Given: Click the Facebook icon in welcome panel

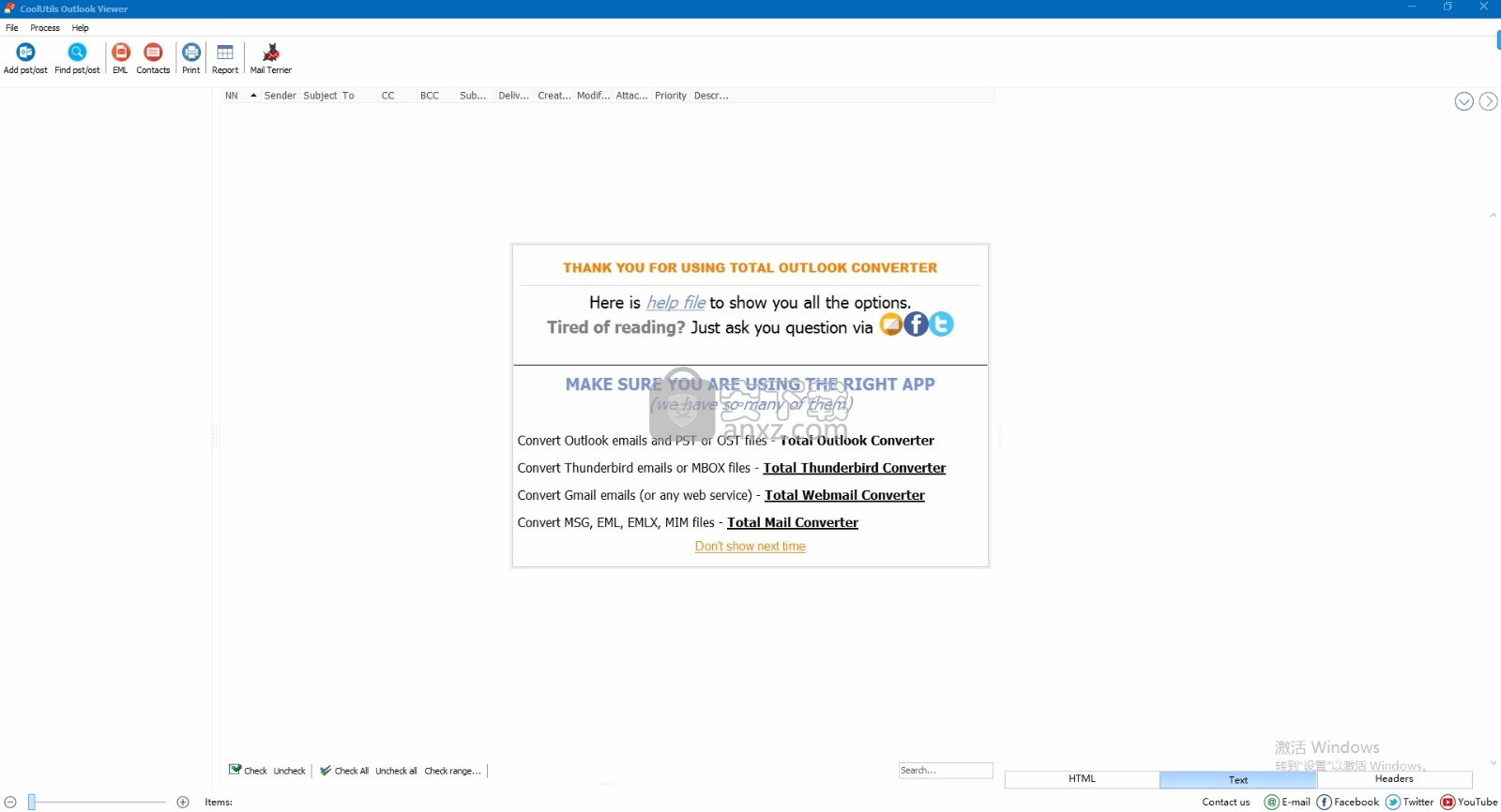Looking at the screenshot, I should [916, 324].
